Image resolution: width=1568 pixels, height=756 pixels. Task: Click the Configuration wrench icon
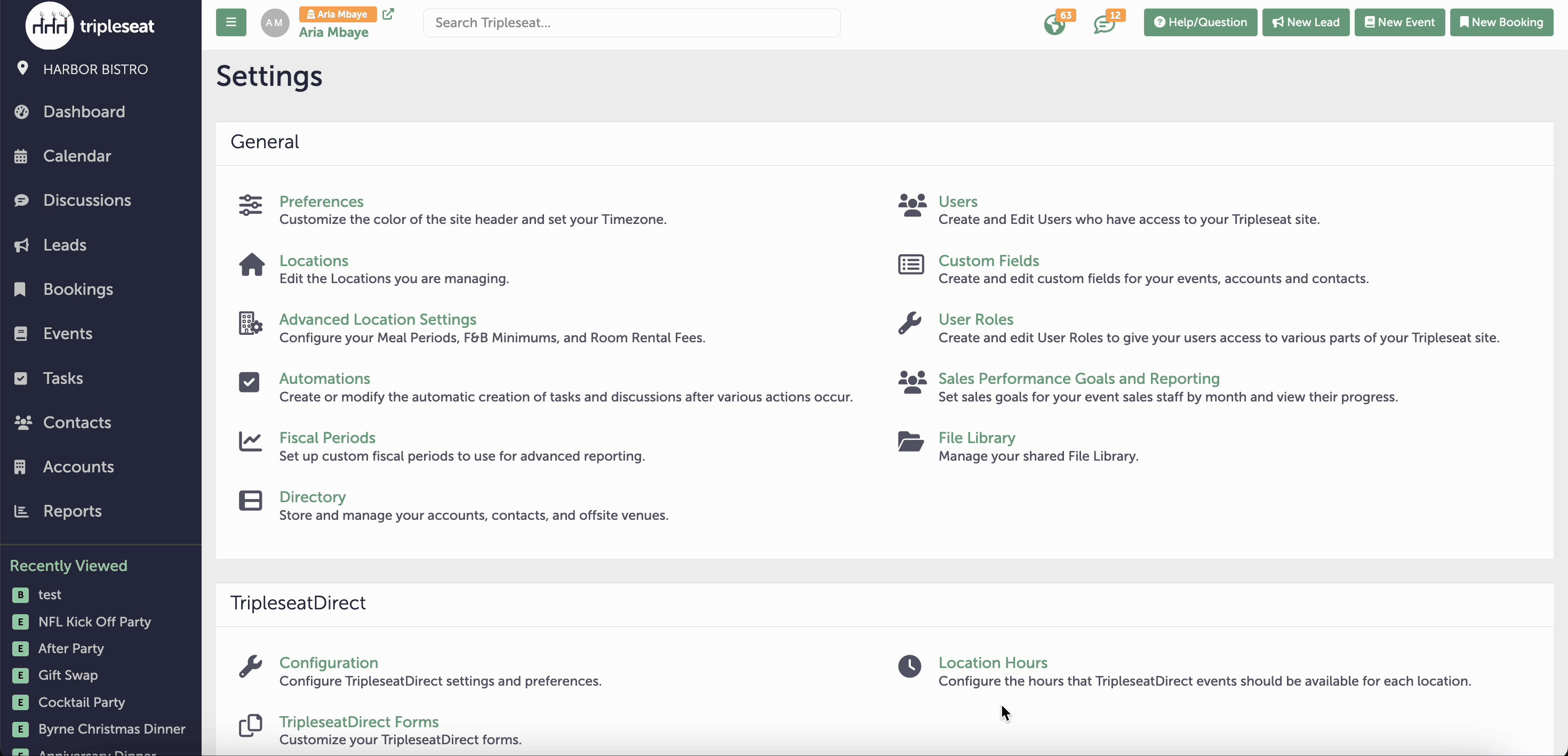tap(250, 666)
